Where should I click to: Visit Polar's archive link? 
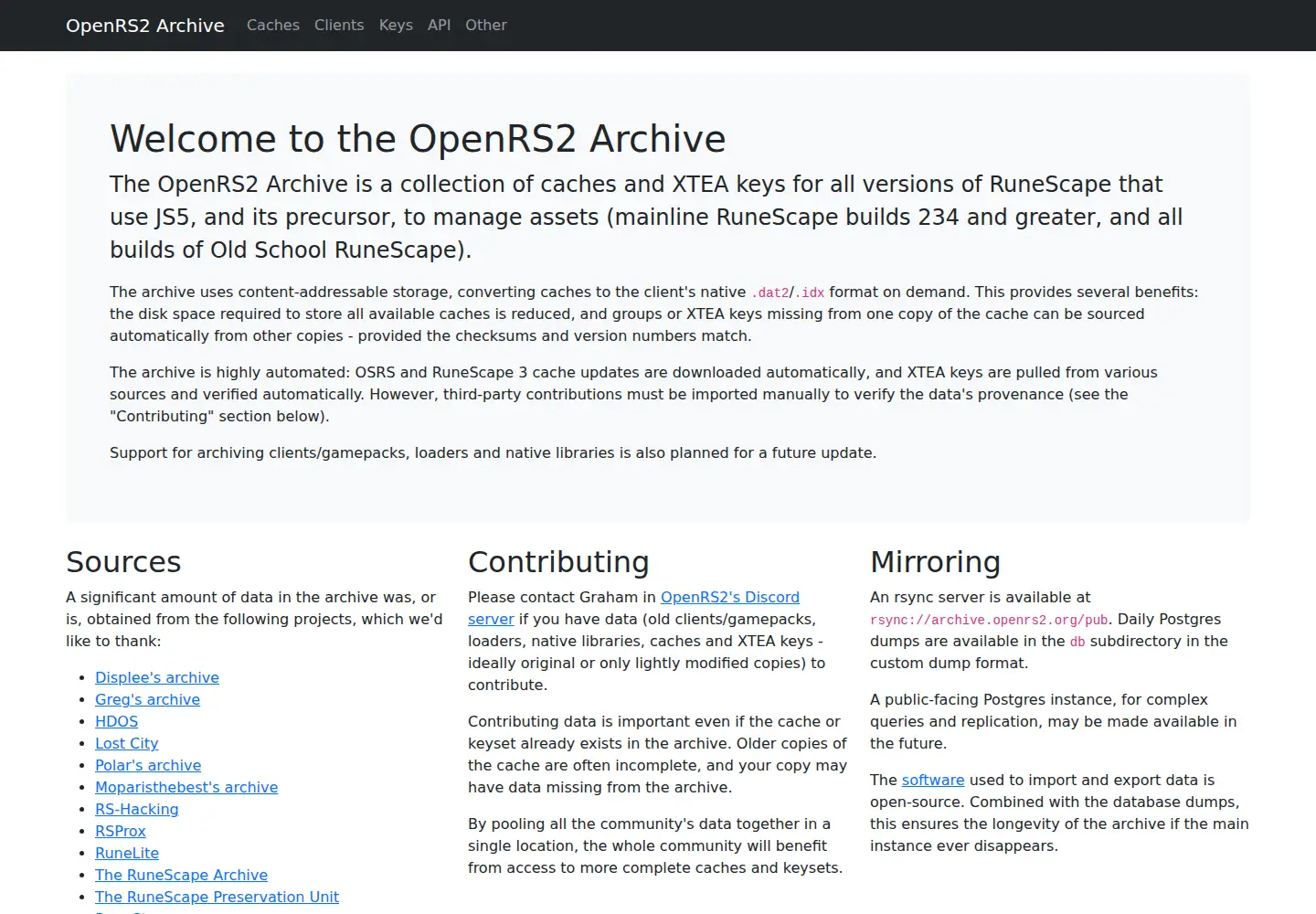point(148,765)
